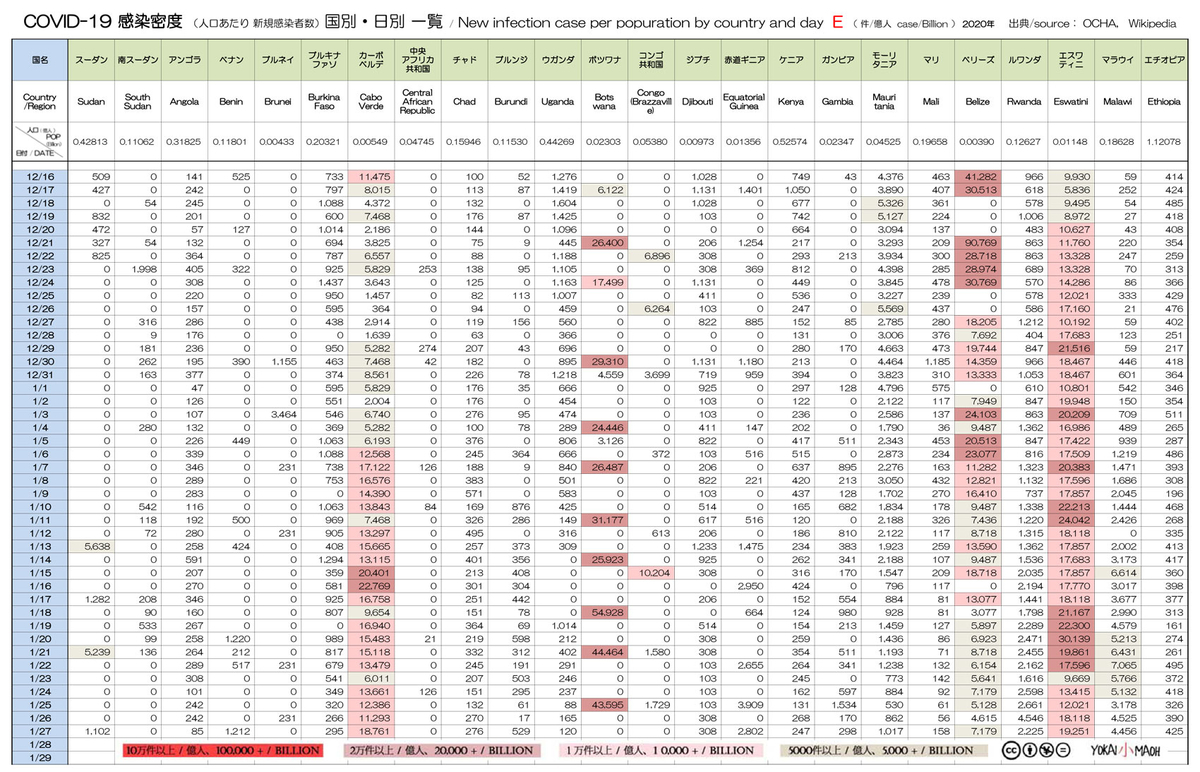Select the 'Rwanda' column header
Viewport: 1200px width, 772px height.
1023,102
